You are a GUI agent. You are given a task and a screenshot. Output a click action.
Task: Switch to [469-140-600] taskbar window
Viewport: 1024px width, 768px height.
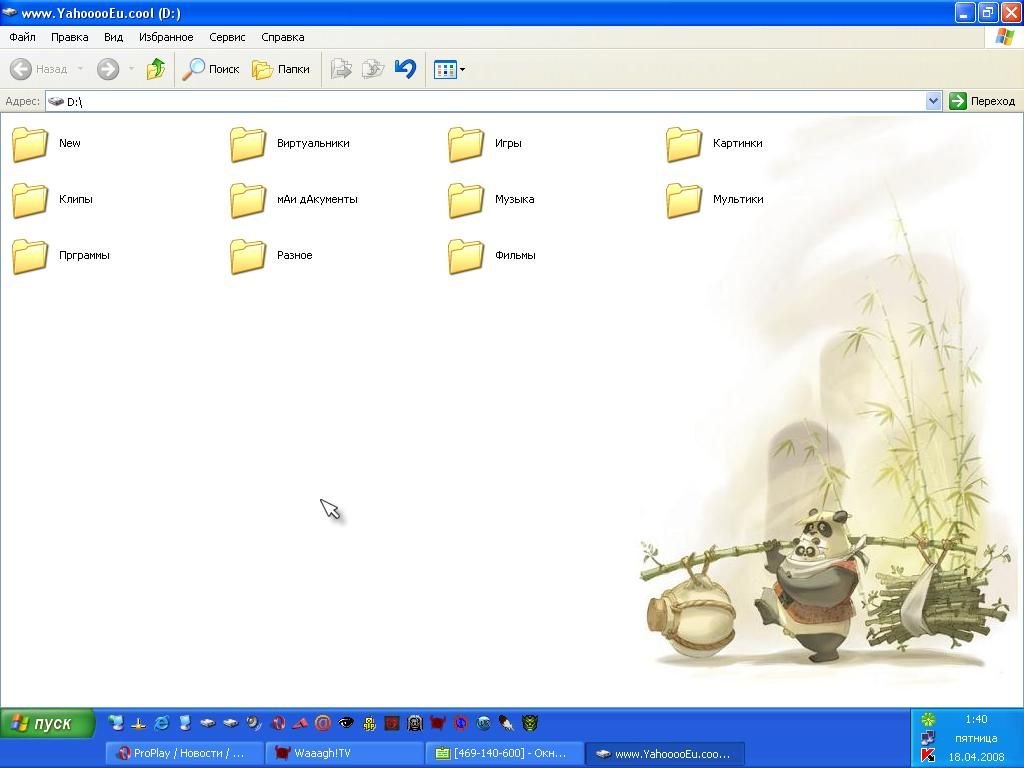point(505,753)
